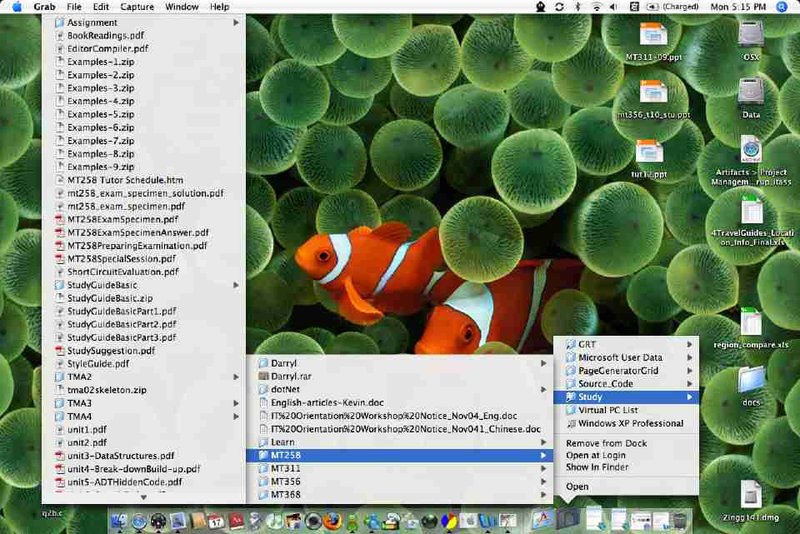800x534 pixels.
Task: Open the Window menu
Action: click(x=182, y=7)
